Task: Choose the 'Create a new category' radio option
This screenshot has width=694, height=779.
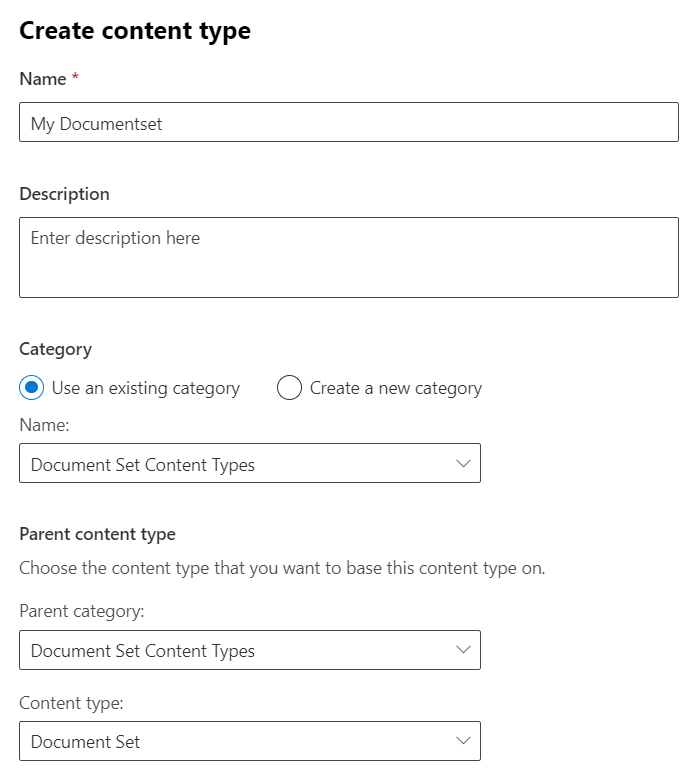Action: point(289,388)
